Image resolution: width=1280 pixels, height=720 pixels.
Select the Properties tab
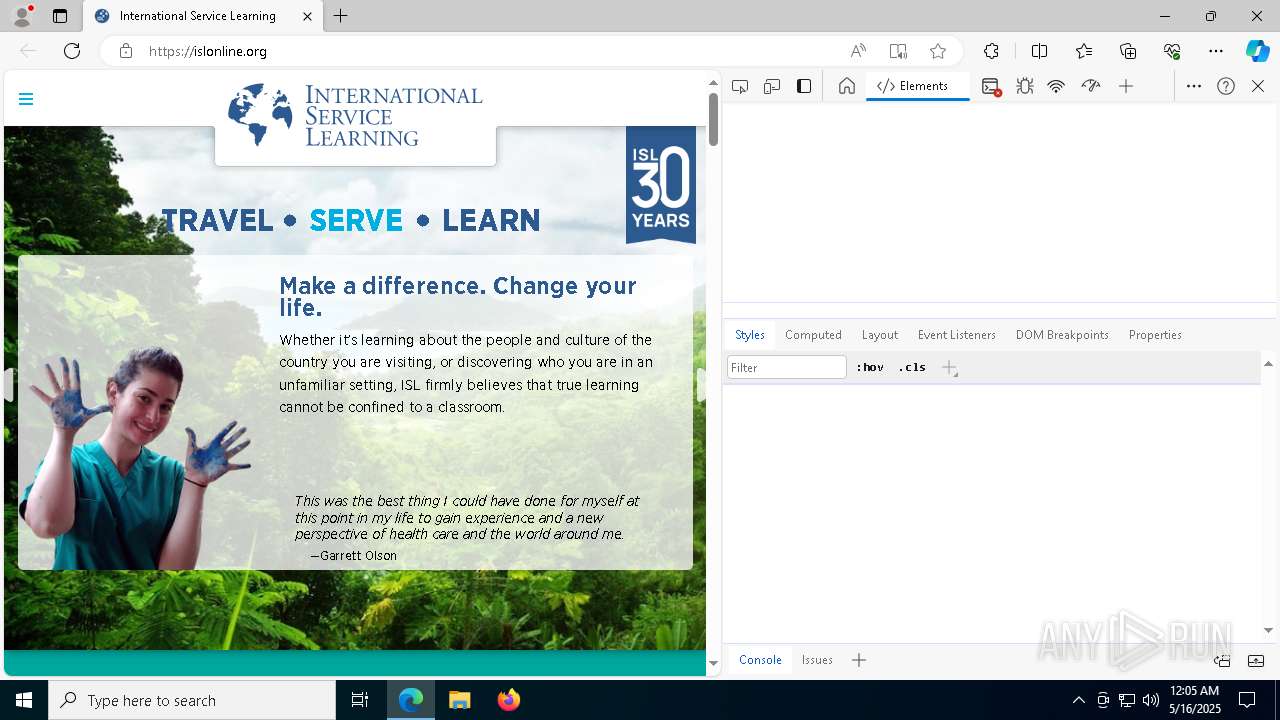coord(1155,335)
